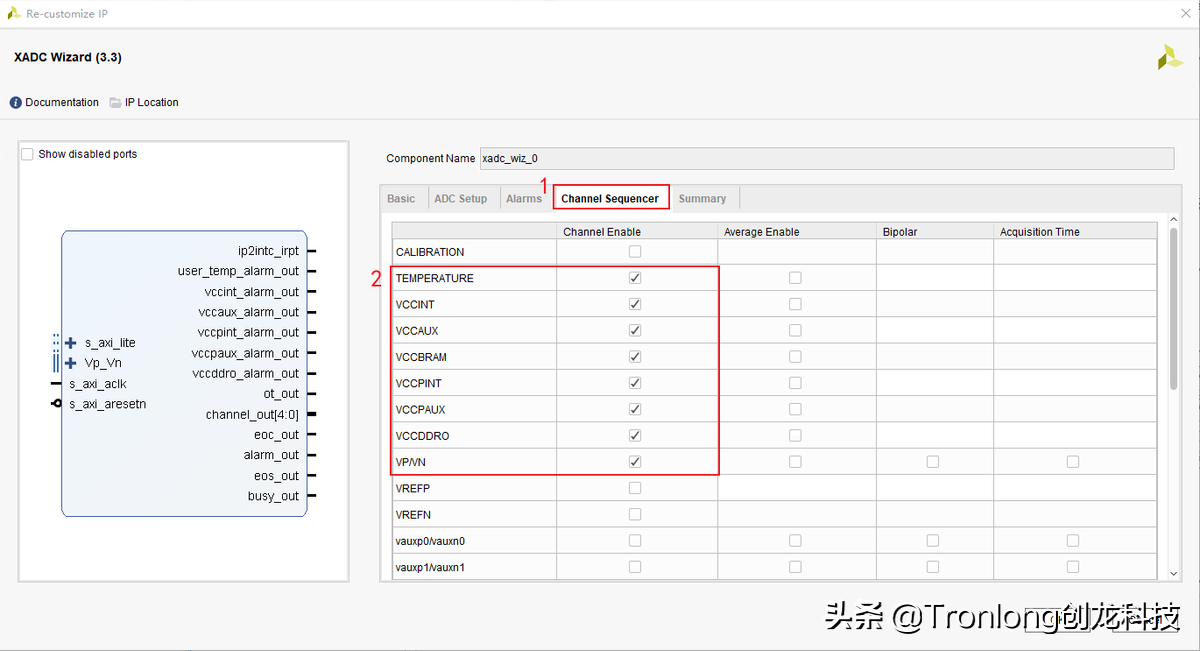1200x651 pixels.
Task: Enable Bipolar mode for VP/VN
Action: tap(933, 461)
